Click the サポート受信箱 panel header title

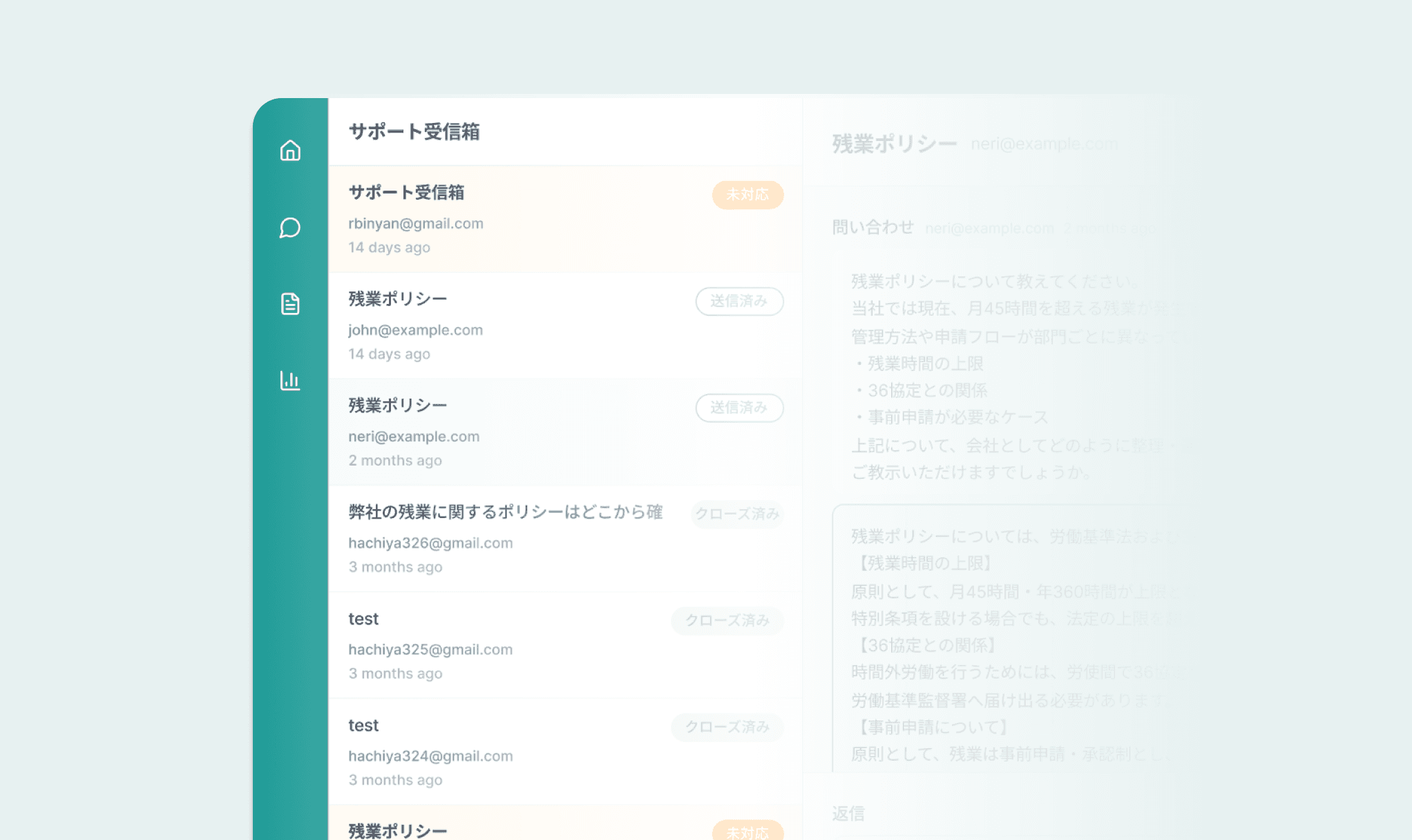coord(414,131)
